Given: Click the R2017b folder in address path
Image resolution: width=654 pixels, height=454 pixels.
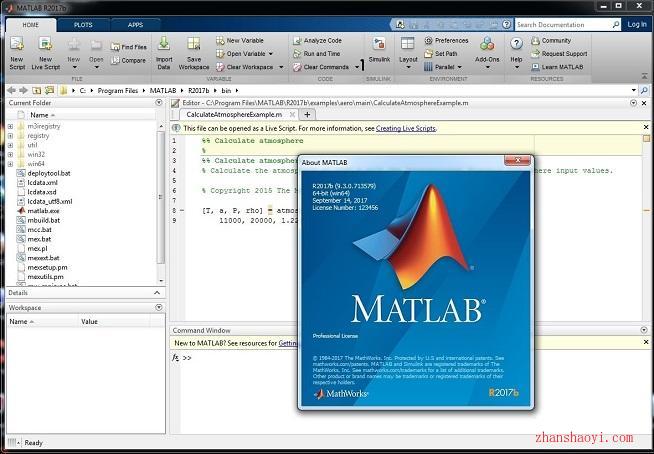Looking at the screenshot, I should (198, 90).
